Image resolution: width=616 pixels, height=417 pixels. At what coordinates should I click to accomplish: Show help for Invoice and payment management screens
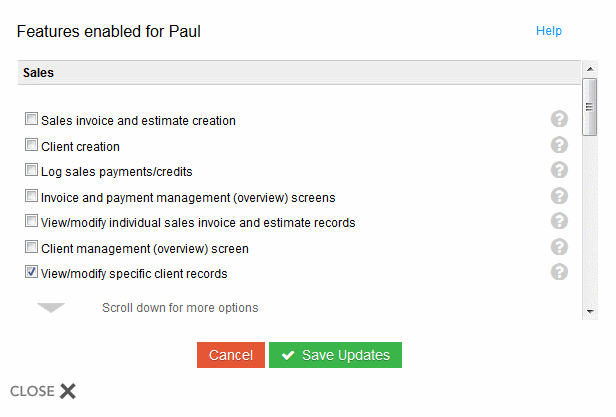[560, 196]
